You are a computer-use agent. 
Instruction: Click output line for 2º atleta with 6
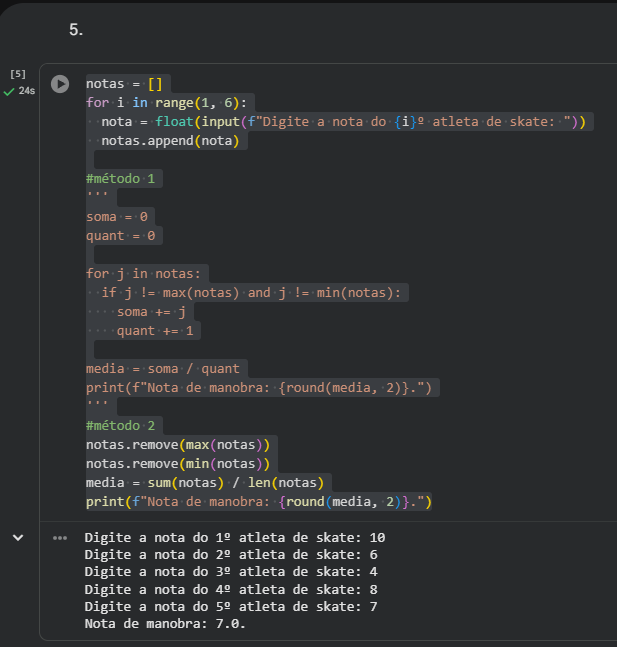[x=231, y=555]
